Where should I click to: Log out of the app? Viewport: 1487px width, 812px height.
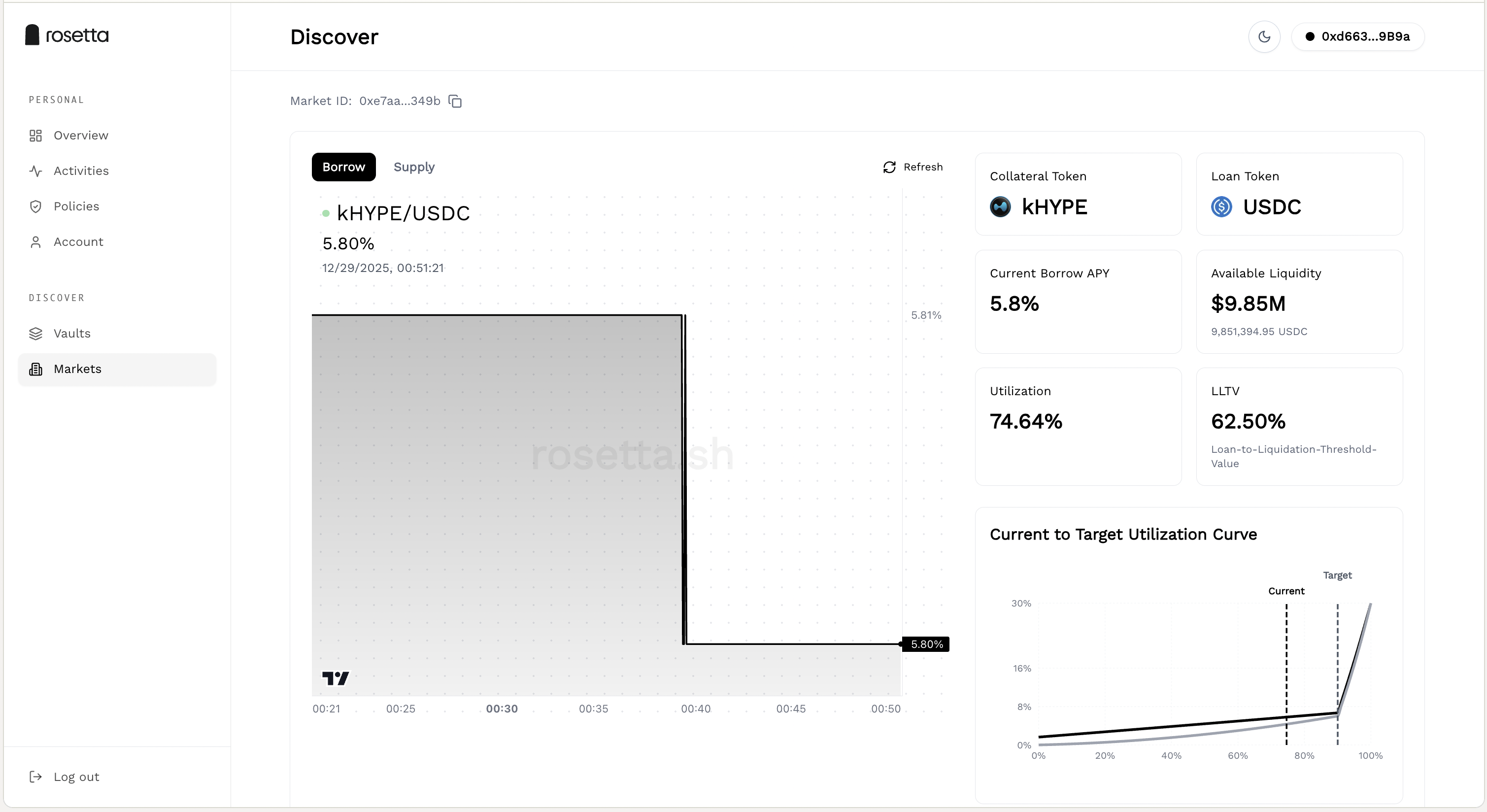click(75, 777)
